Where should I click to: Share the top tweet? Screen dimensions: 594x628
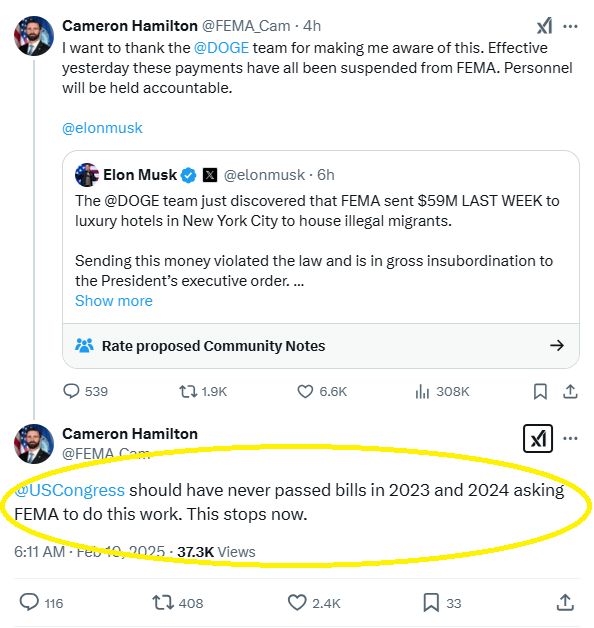point(570,391)
